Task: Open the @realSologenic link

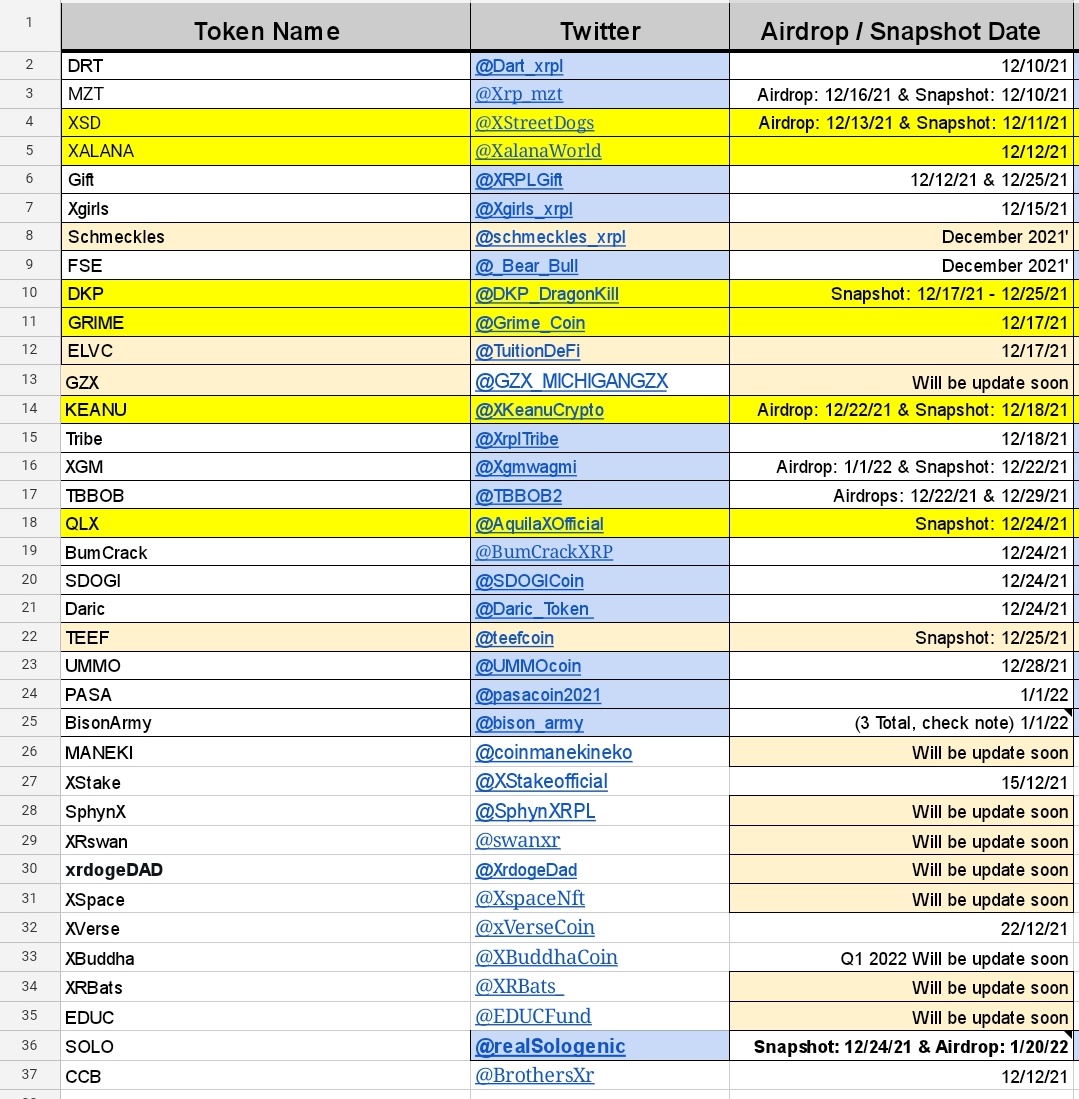Action: [550, 1046]
